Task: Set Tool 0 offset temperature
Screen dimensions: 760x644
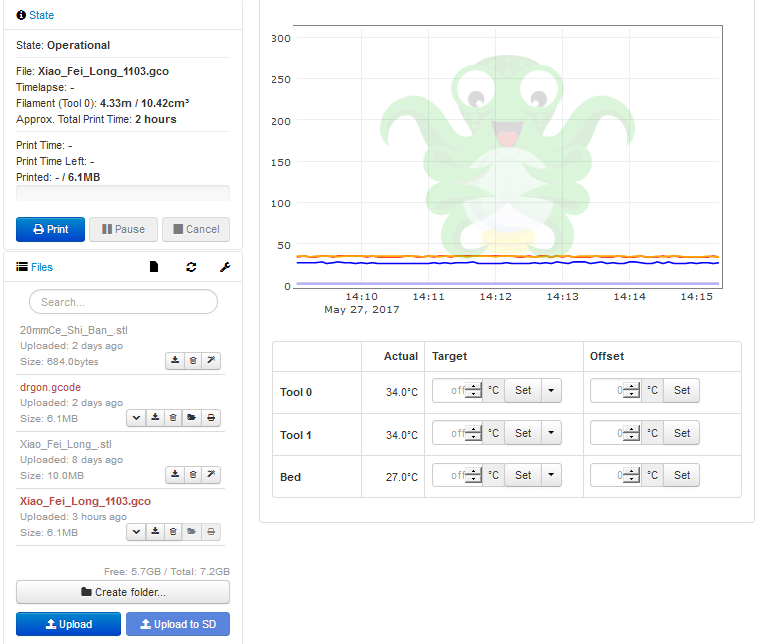Action: [x=681, y=391]
